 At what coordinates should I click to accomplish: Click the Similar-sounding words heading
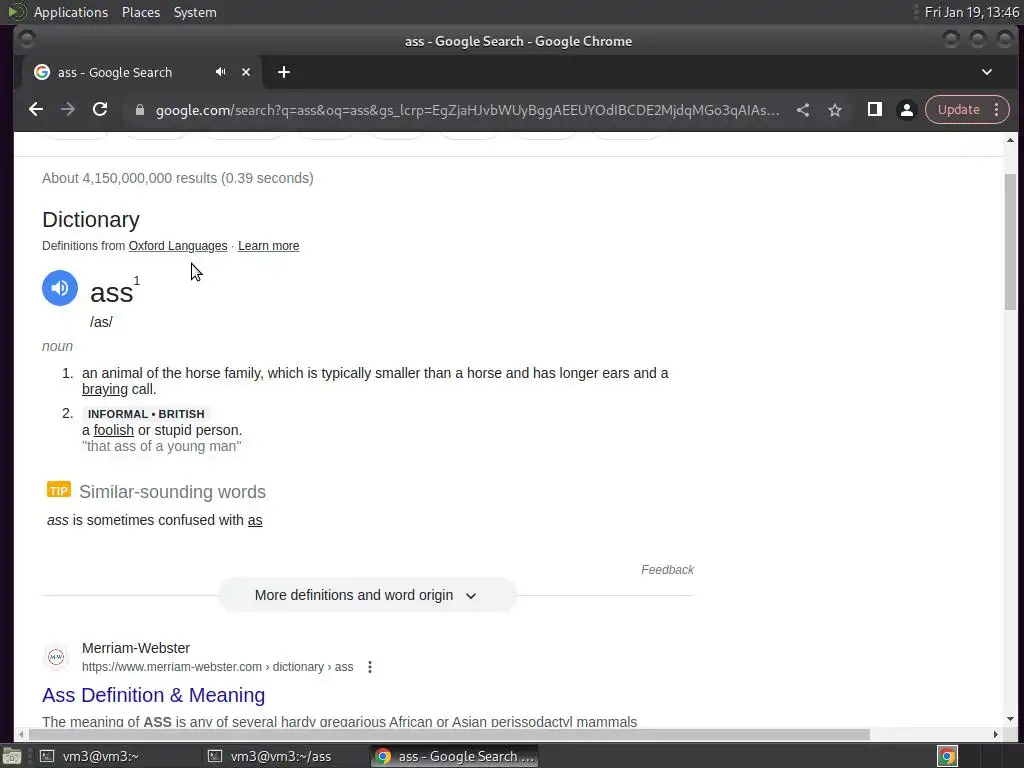click(x=172, y=492)
